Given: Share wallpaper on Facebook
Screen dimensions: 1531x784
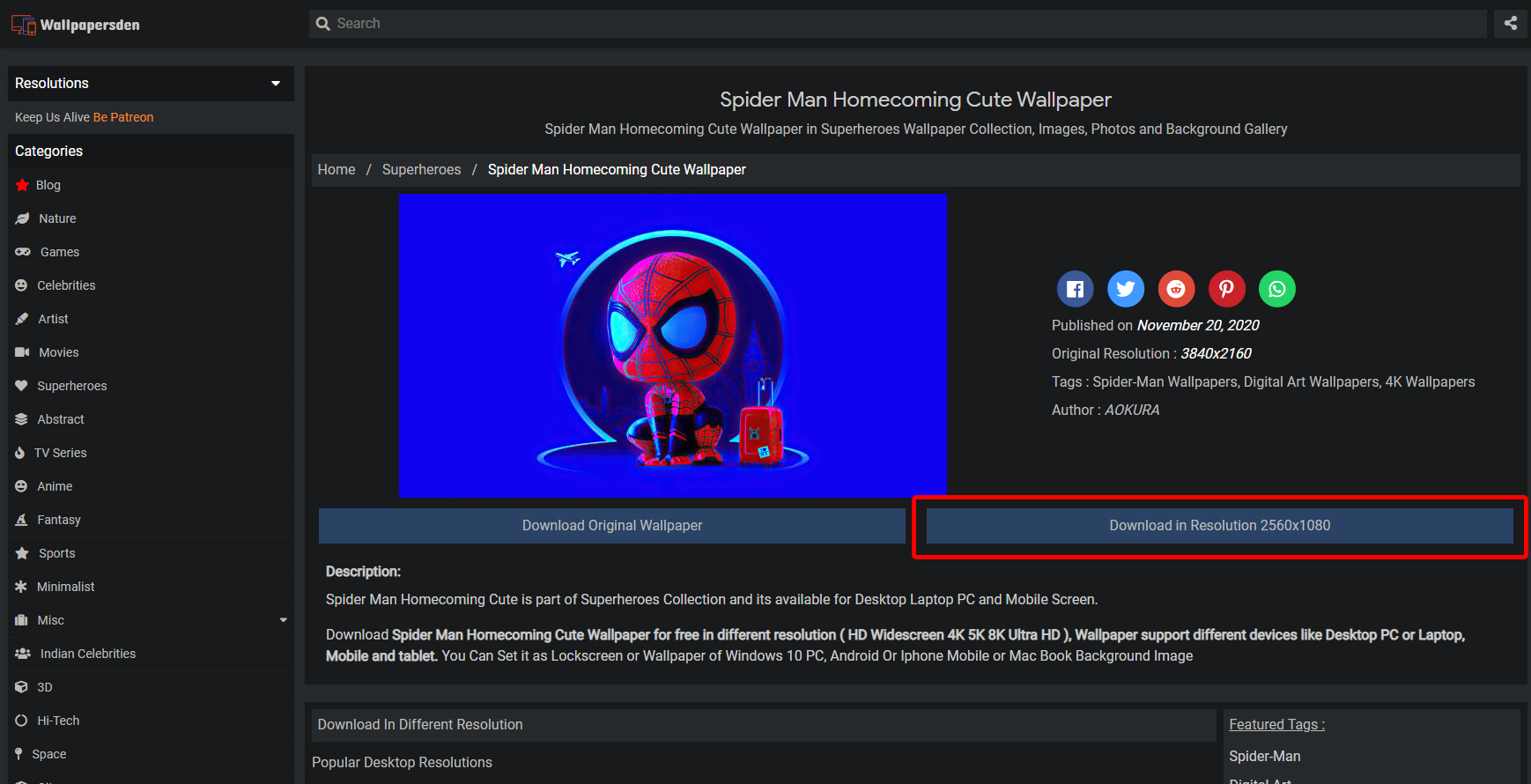Looking at the screenshot, I should click(1076, 289).
